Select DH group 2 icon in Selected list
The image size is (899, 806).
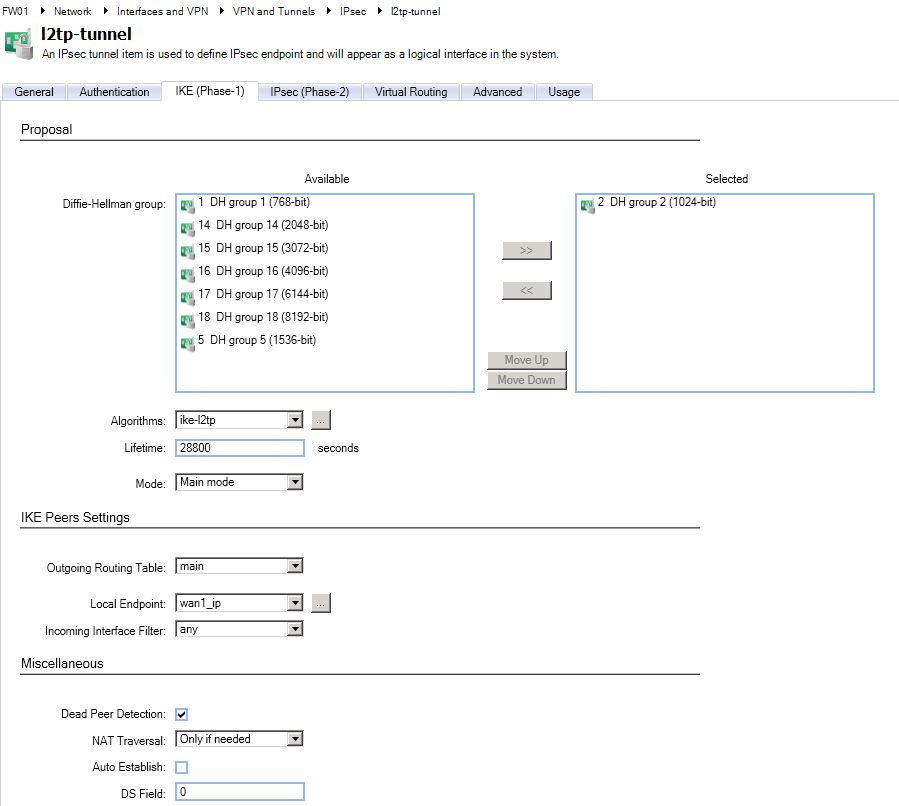pos(587,204)
